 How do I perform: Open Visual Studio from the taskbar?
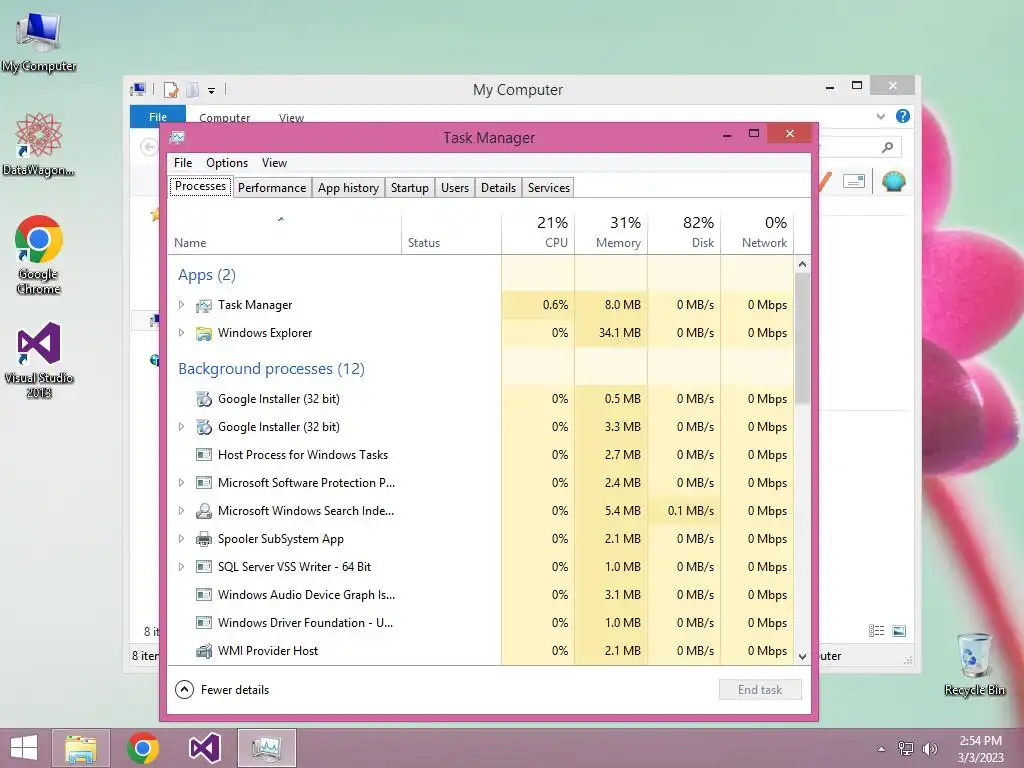(x=204, y=748)
